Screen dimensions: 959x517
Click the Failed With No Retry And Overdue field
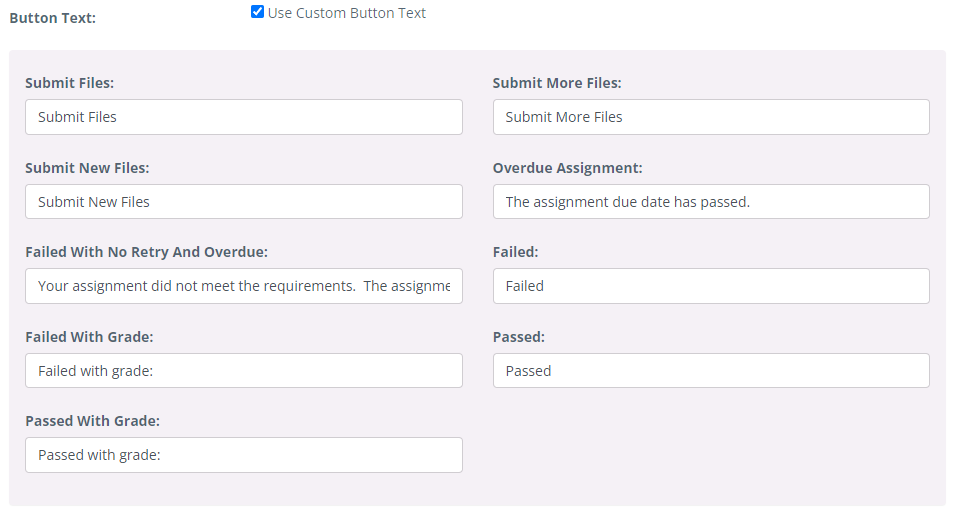(x=244, y=286)
